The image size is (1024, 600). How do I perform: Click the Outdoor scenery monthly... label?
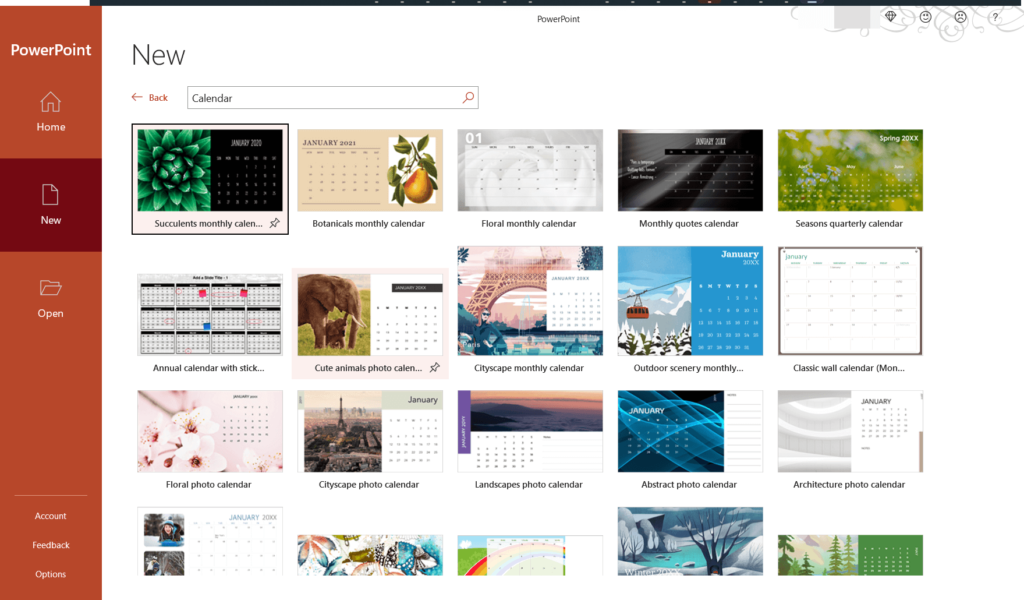pyautogui.click(x=688, y=368)
